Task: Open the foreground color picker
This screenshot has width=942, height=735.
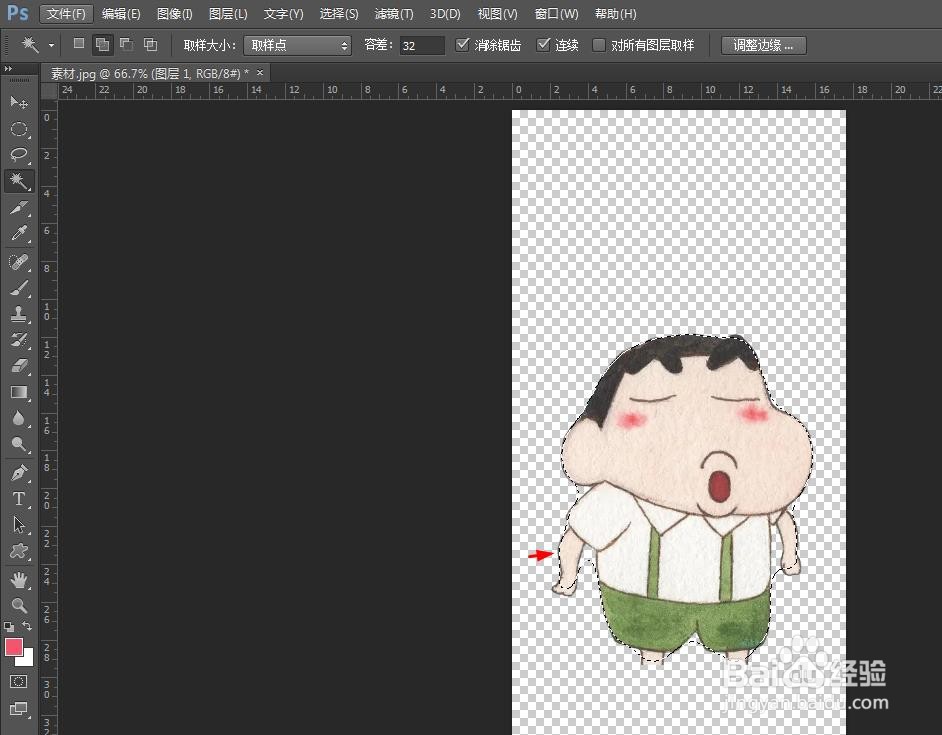Action: pyautogui.click(x=13, y=647)
